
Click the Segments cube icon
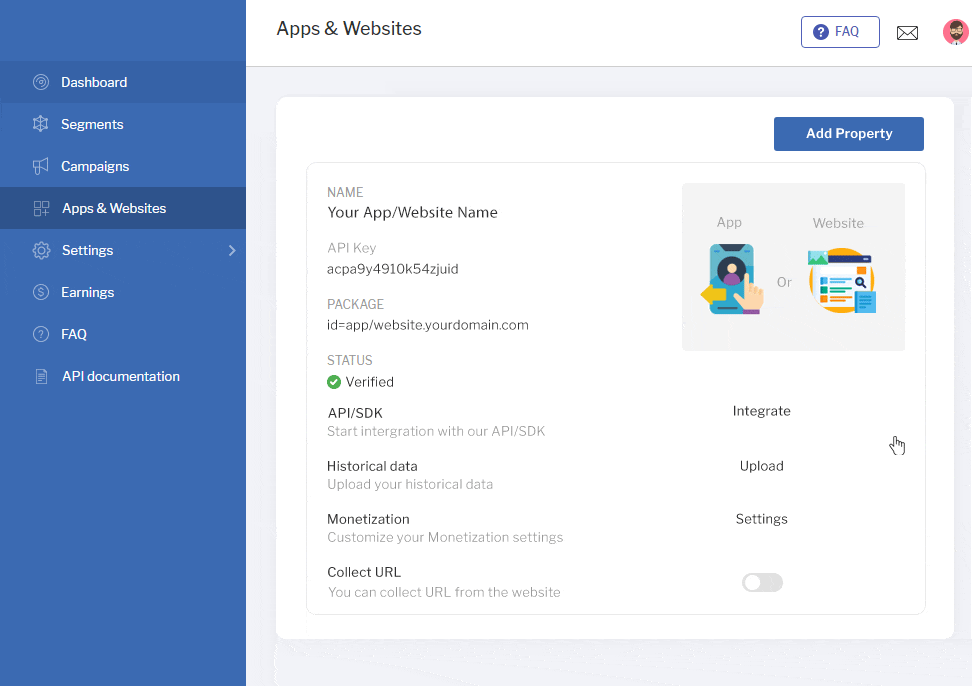click(x=41, y=124)
